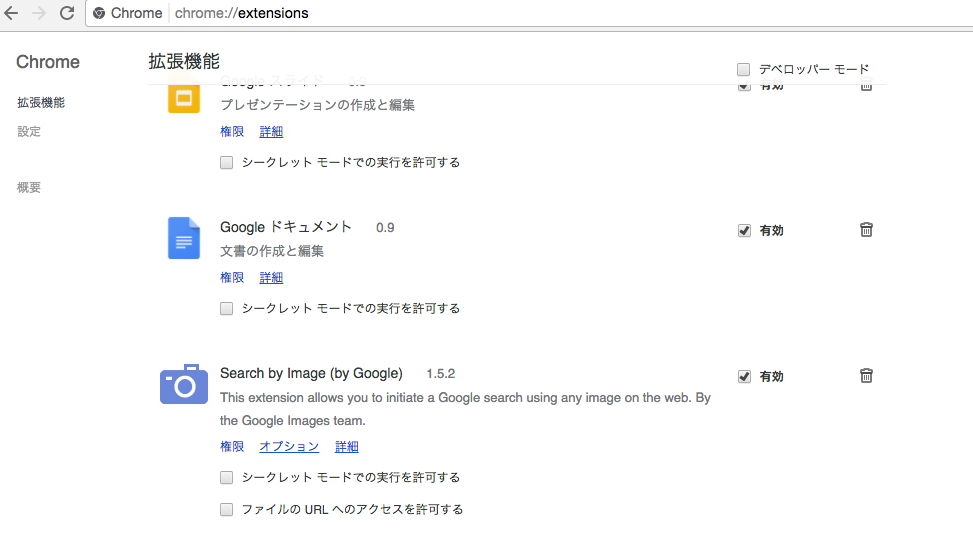Open 設定 in the left sidebar
The image size is (973, 558).
click(29, 132)
